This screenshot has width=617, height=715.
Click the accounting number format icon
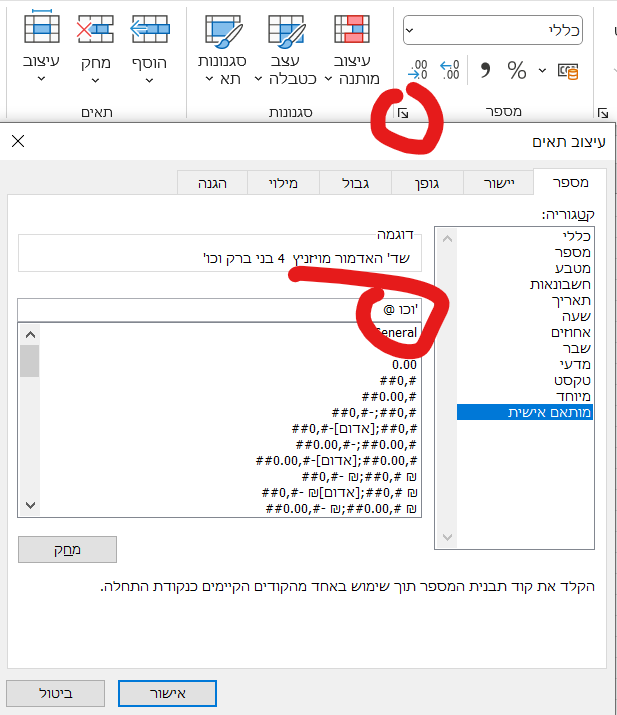point(568,71)
